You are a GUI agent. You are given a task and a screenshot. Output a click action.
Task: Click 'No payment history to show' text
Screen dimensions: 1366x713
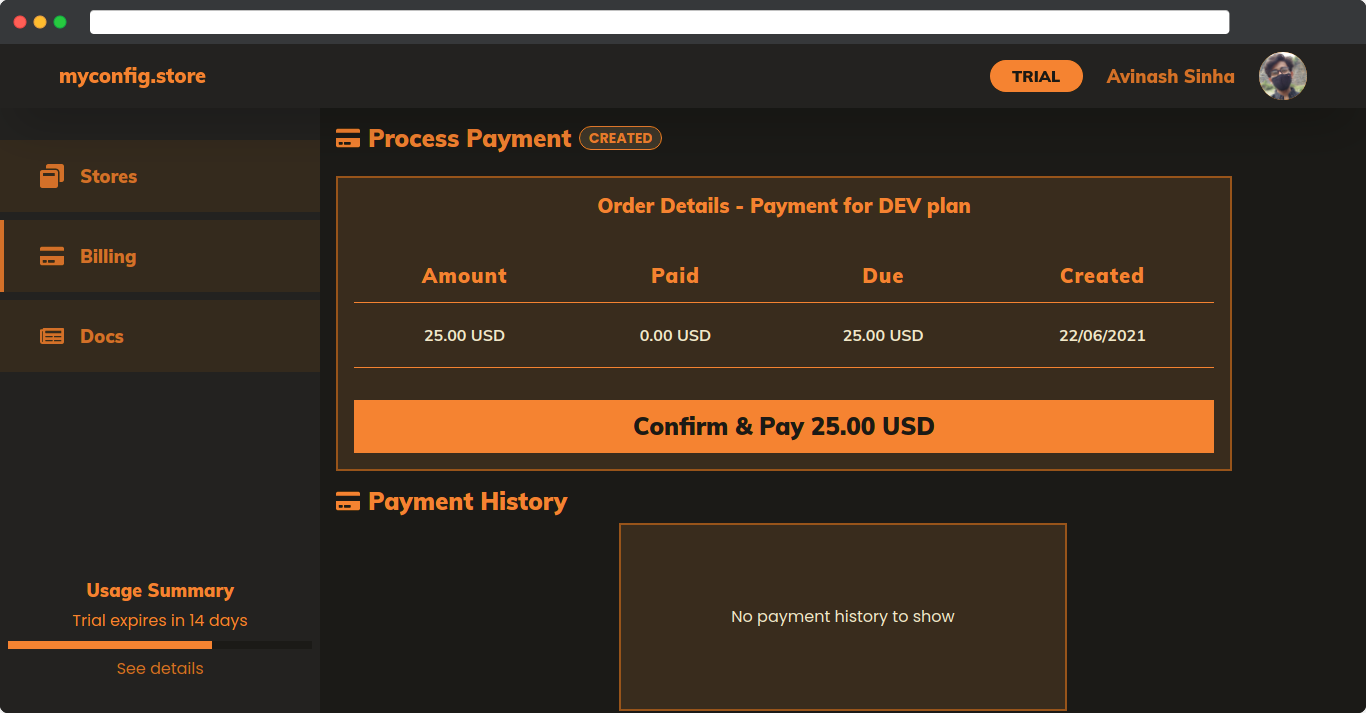[843, 617]
